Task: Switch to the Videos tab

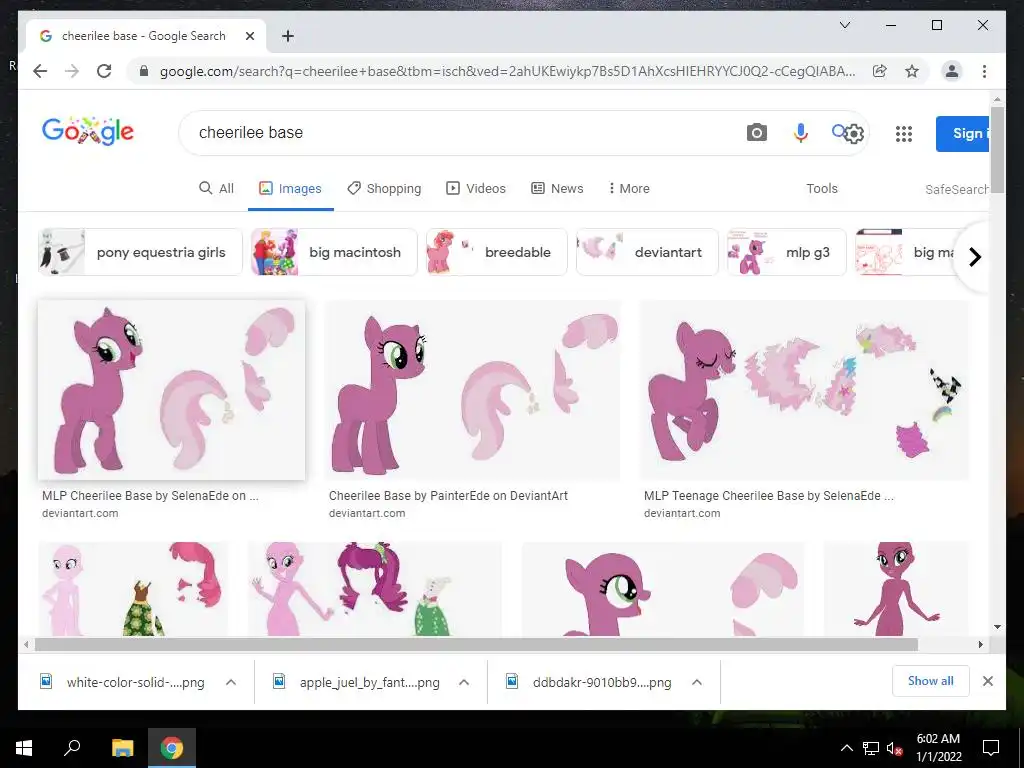Action: (x=475, y=188)
